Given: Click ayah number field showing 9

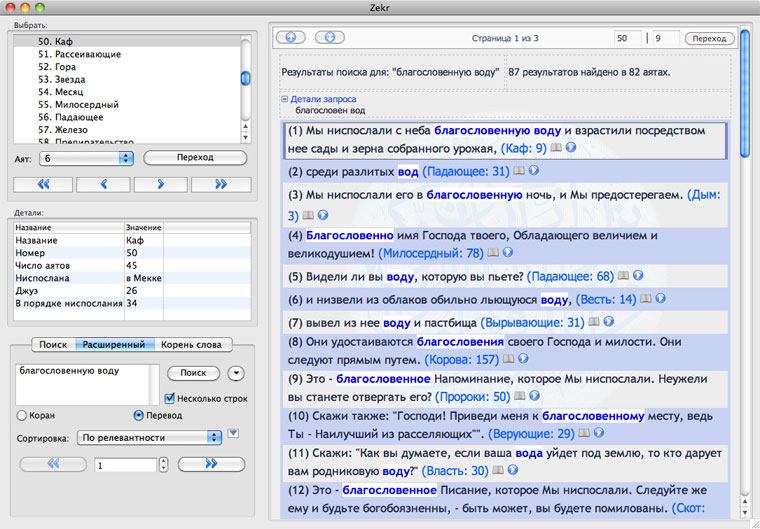Looking at the screenshot, I should pos(665,38).
